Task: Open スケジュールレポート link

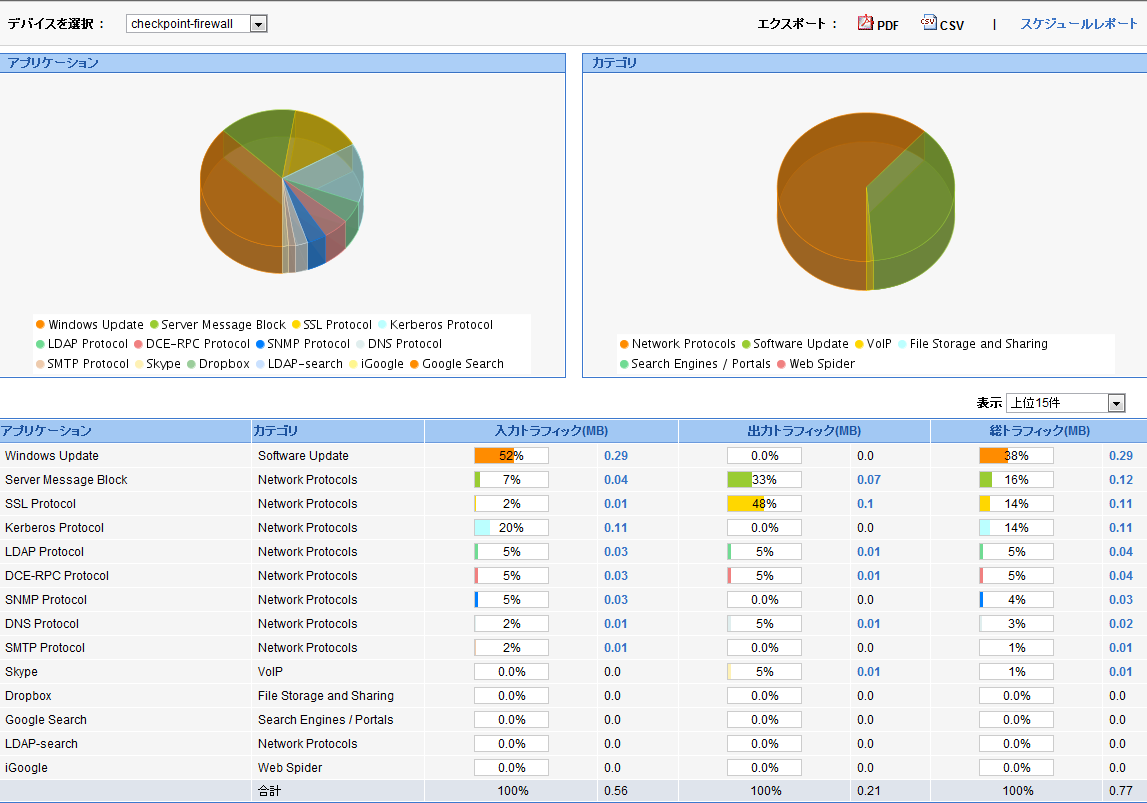Action: (1078, 23)
